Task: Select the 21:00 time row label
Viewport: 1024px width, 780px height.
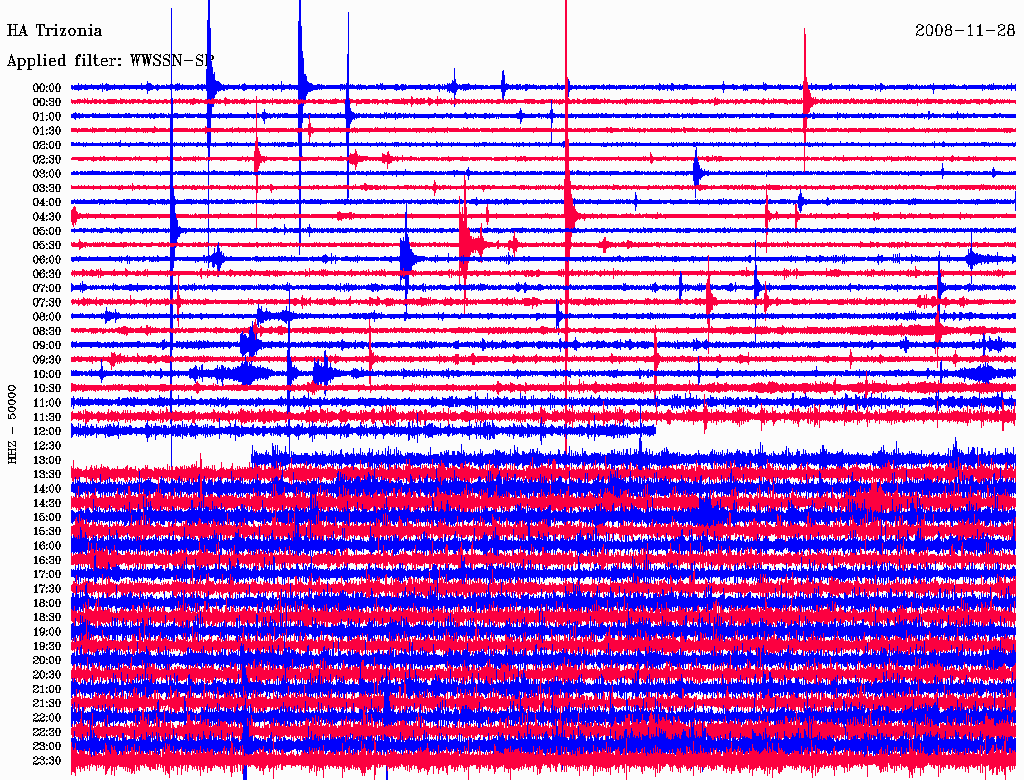Action: (x=47, y=689)
